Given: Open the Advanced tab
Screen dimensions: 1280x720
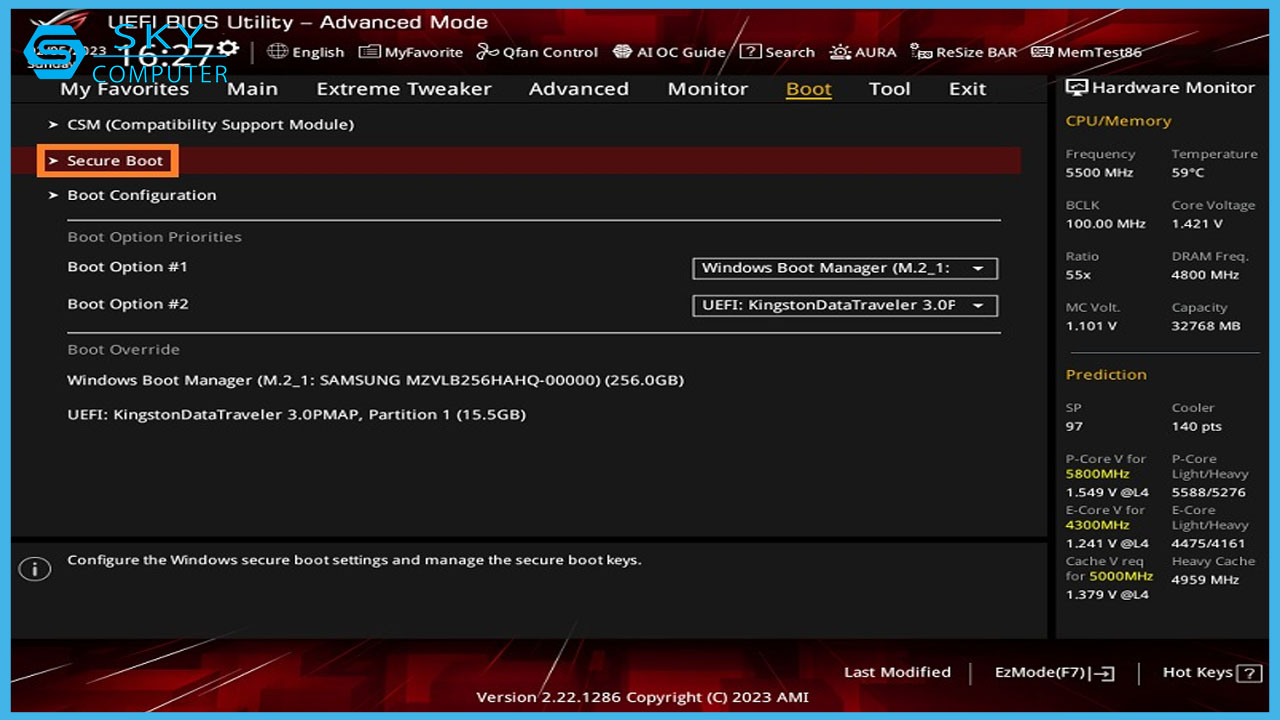Looking at the screenshot, I should 579,89.
